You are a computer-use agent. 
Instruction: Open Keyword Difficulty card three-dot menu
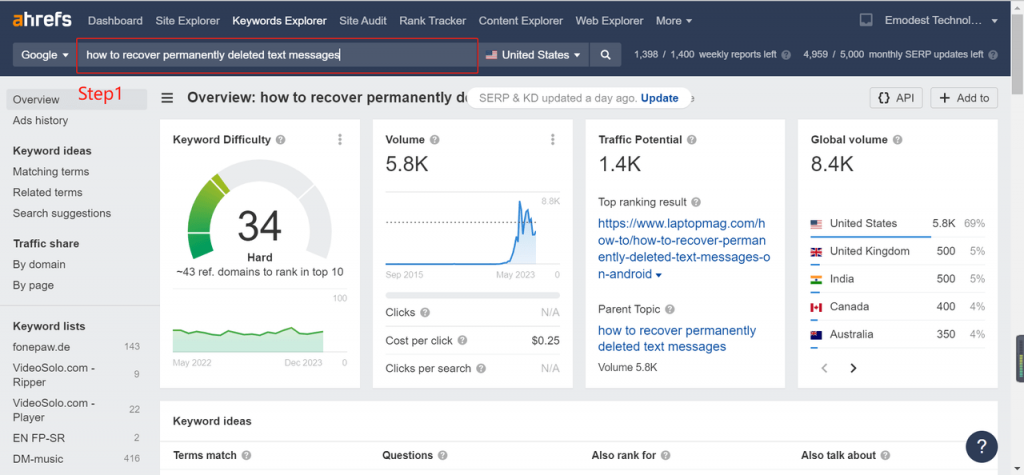[x=340, y=139]
